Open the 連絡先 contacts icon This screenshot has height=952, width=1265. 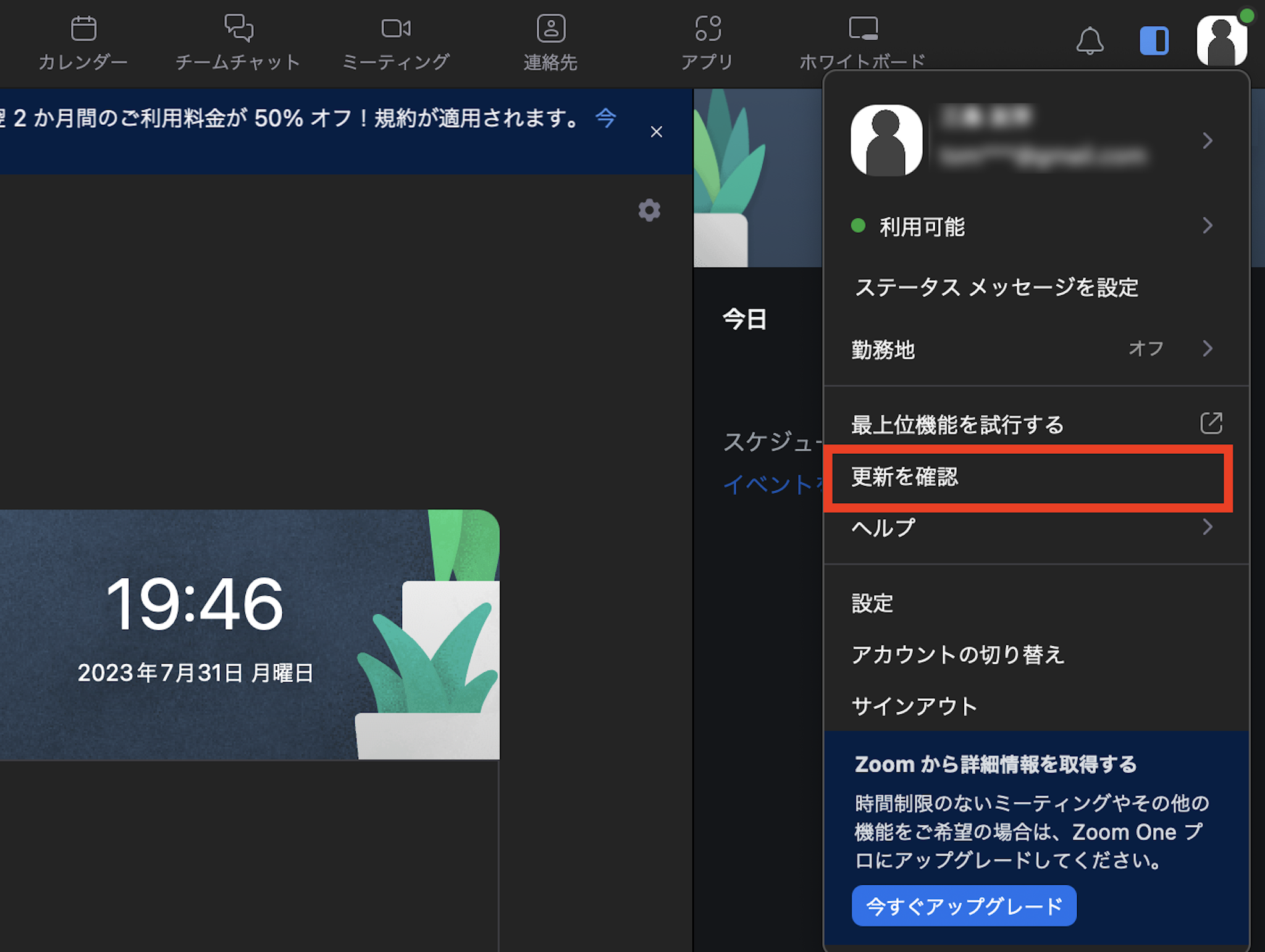(x=551, y=29)
